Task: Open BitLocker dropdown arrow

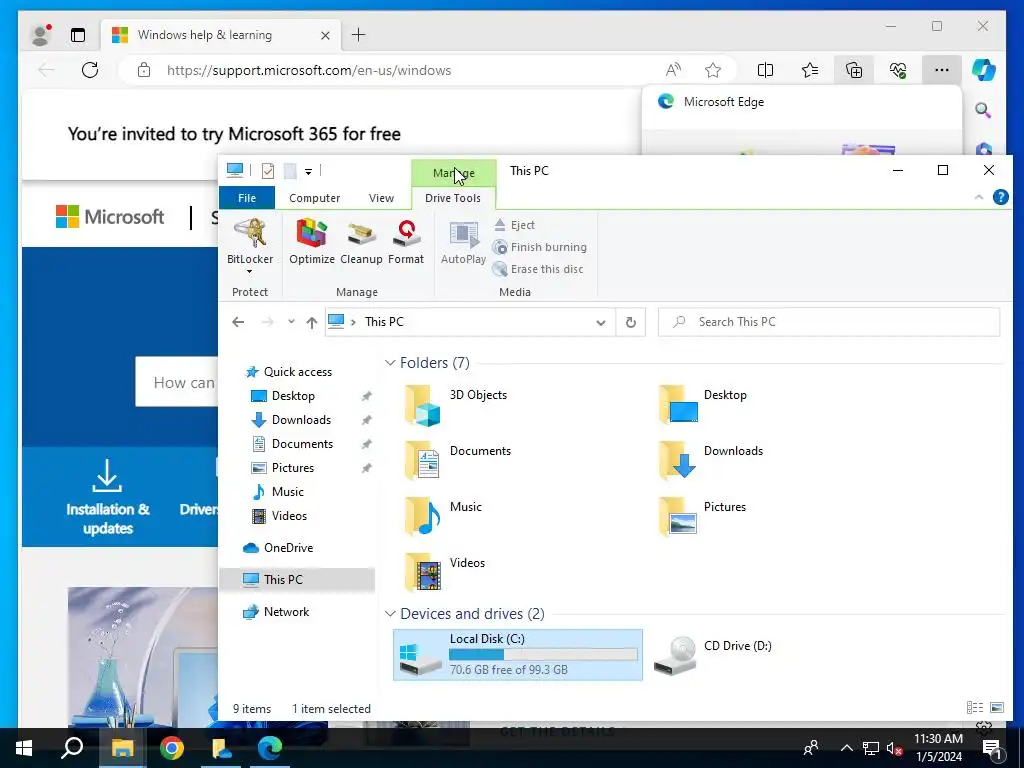Action: click(249, 272)
